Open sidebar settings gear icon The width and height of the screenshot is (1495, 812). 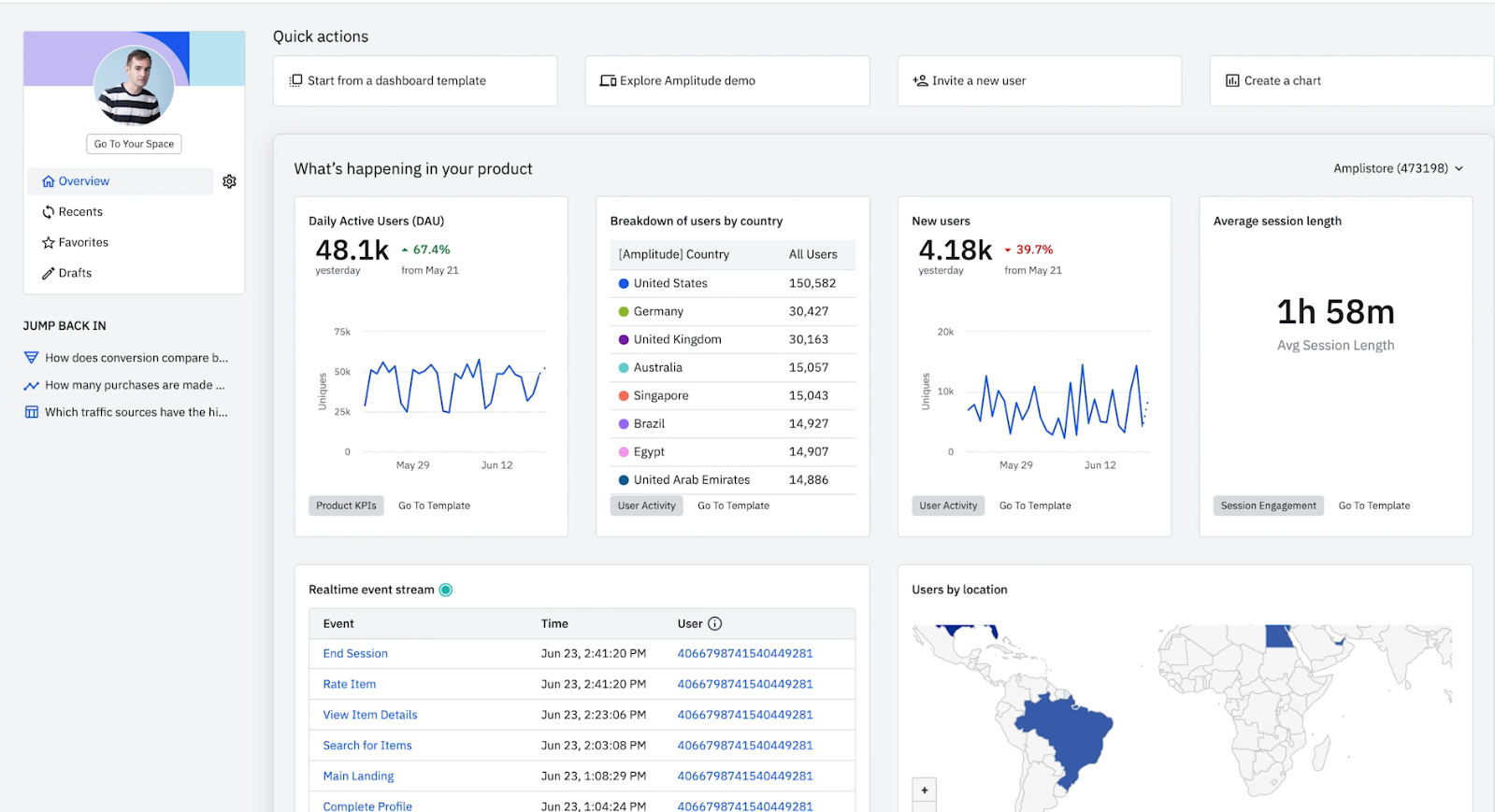[x=229, y=181]
